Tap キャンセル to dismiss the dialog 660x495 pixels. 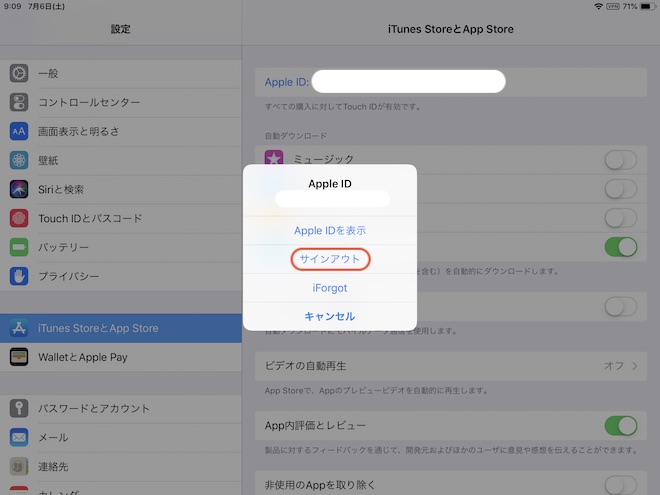[330, 316]
